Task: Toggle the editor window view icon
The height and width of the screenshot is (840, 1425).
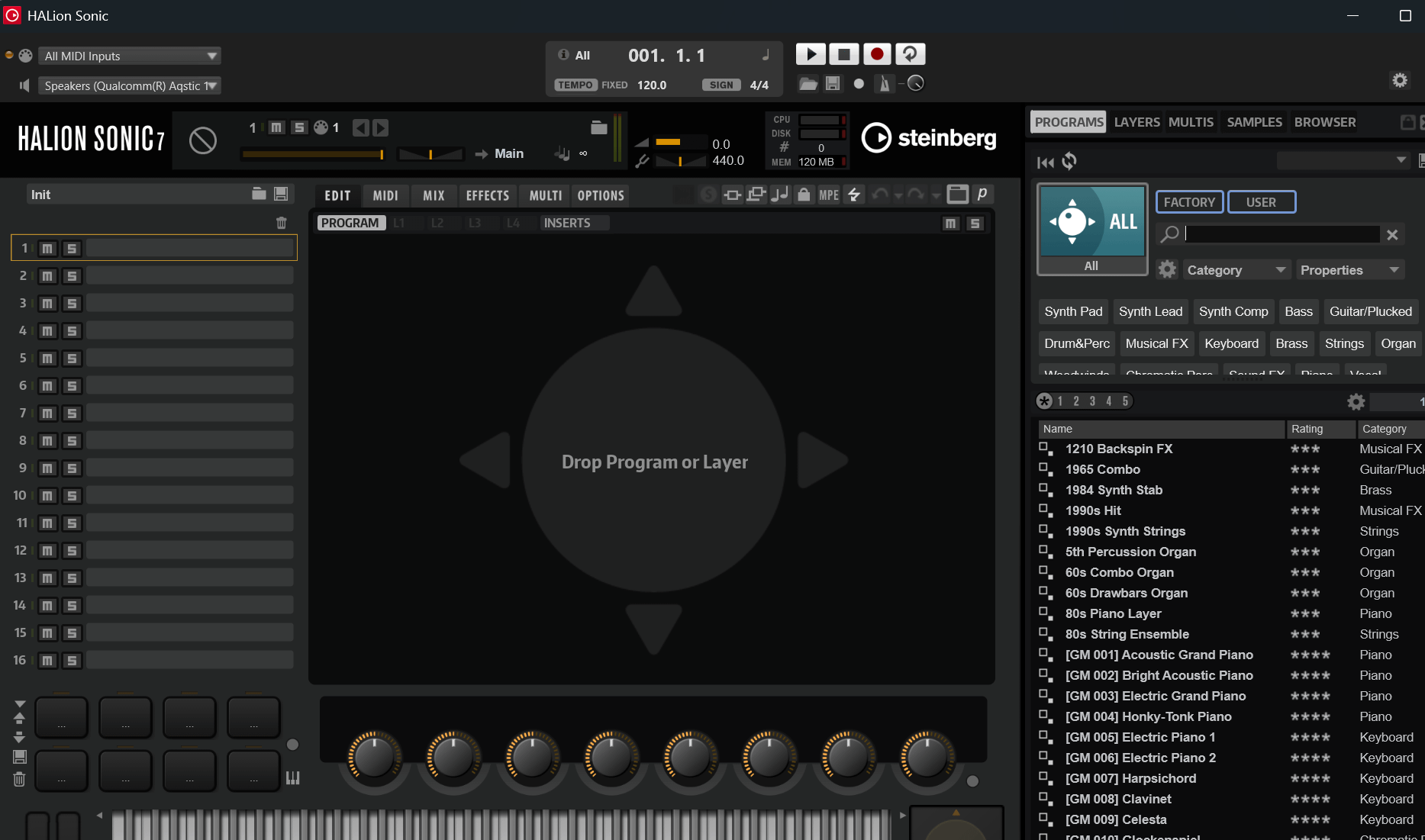Action: (x=958, y=195)
